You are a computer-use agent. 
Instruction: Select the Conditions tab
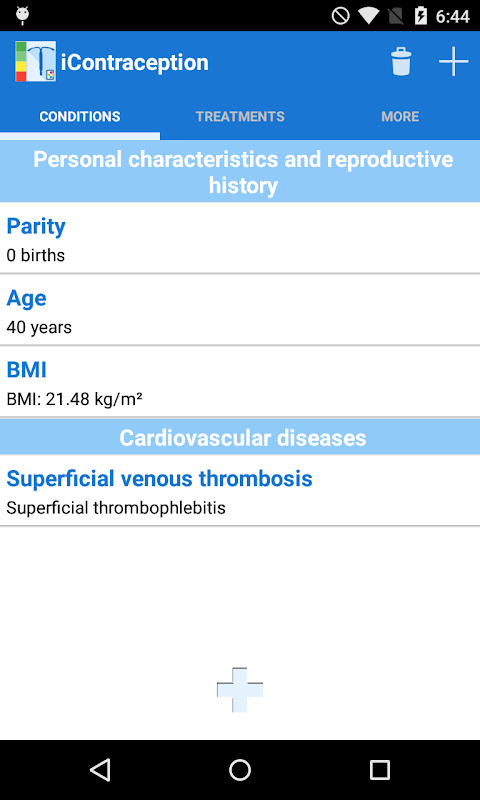click(x=80, y=116)
